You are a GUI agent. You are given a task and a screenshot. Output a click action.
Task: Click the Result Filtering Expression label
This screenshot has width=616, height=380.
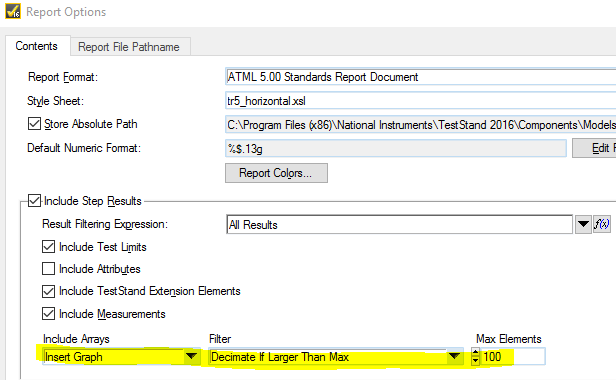(x=105, y=224)
